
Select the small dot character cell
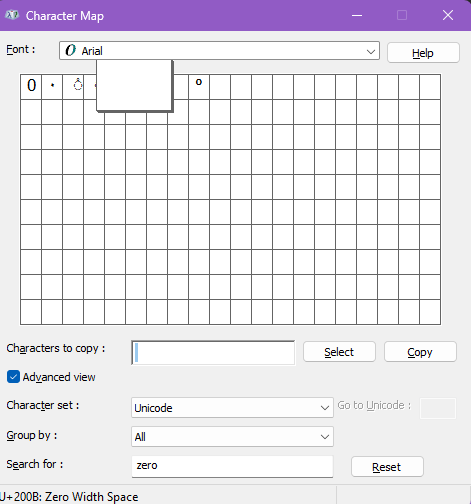point(52,87)
